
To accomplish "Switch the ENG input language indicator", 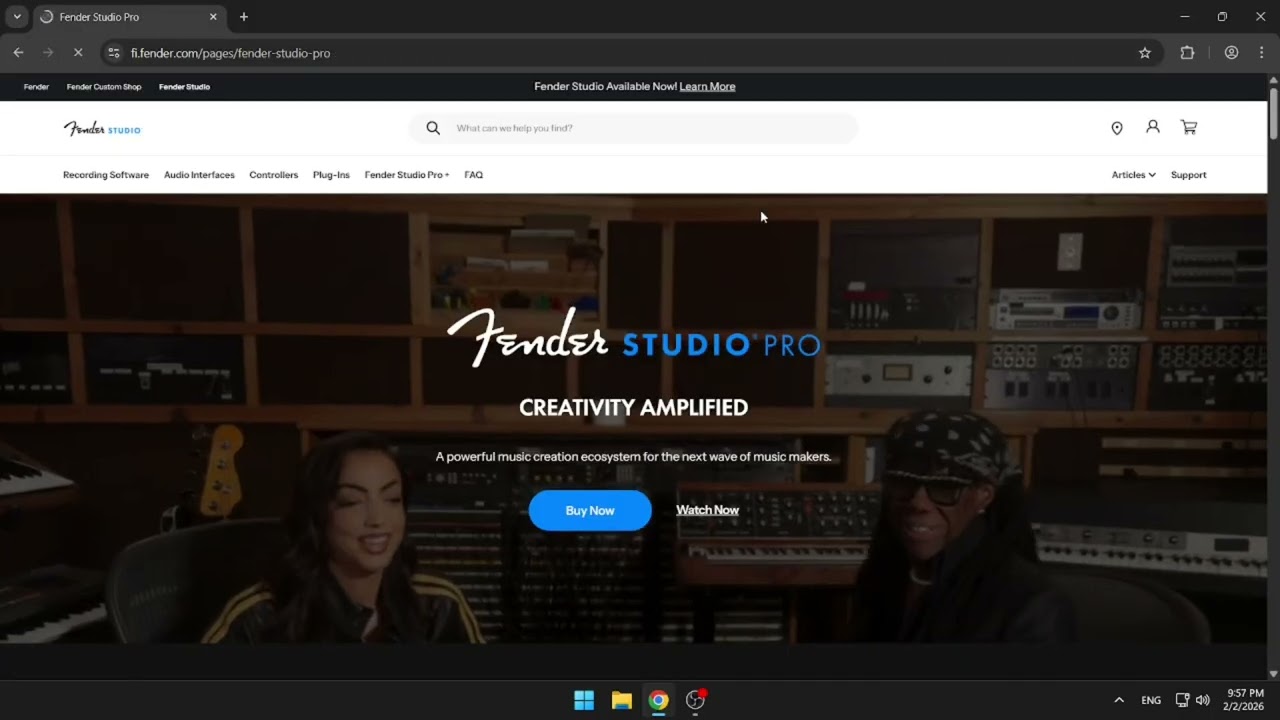I will pos(1151,700).
